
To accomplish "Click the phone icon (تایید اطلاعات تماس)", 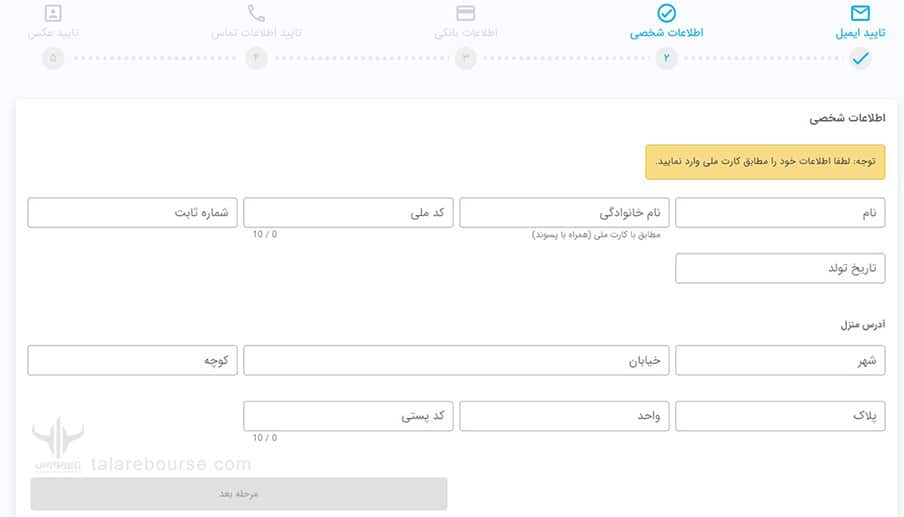I will (256, 13).
